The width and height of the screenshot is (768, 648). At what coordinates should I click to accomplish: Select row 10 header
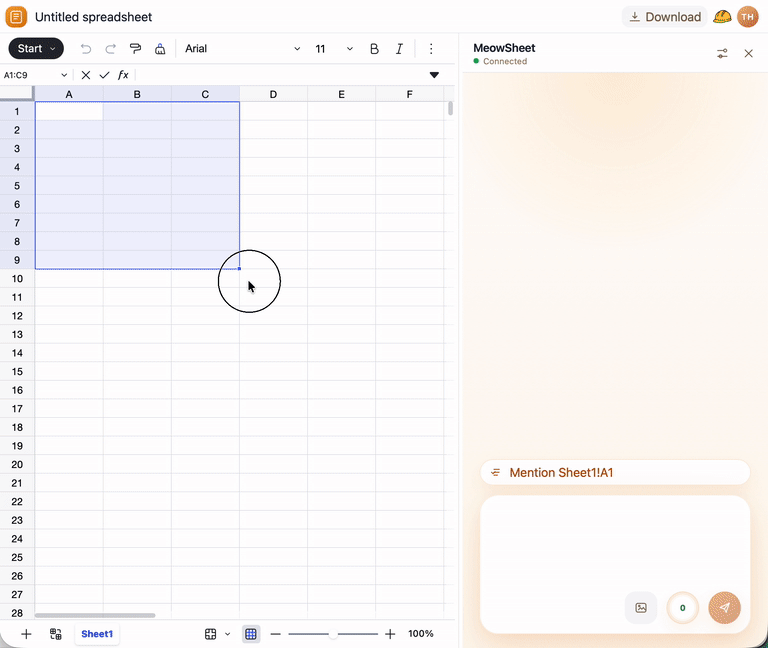click(17, 279)
